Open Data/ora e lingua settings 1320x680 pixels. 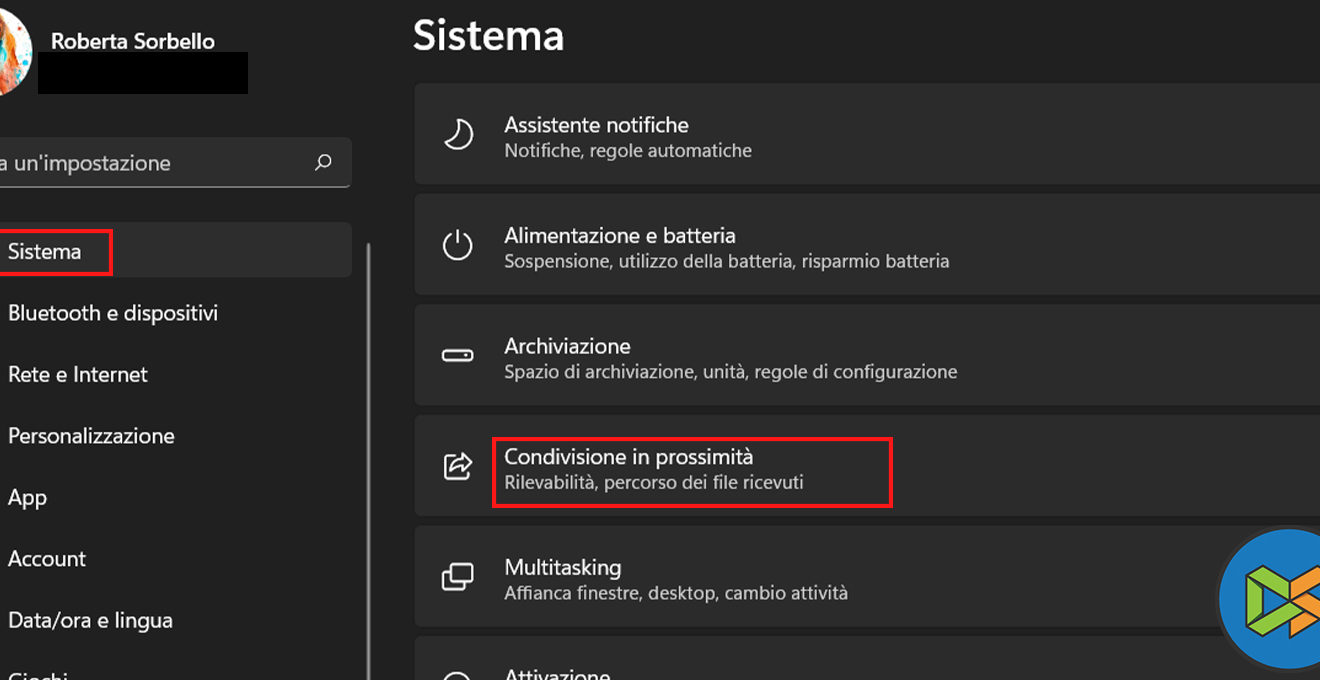(90, 620)
